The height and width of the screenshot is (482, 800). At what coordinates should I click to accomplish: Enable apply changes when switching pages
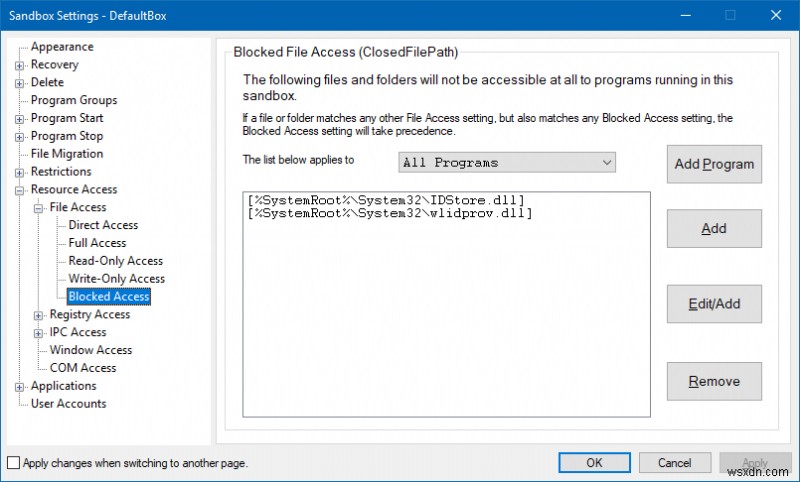(13, 463)
